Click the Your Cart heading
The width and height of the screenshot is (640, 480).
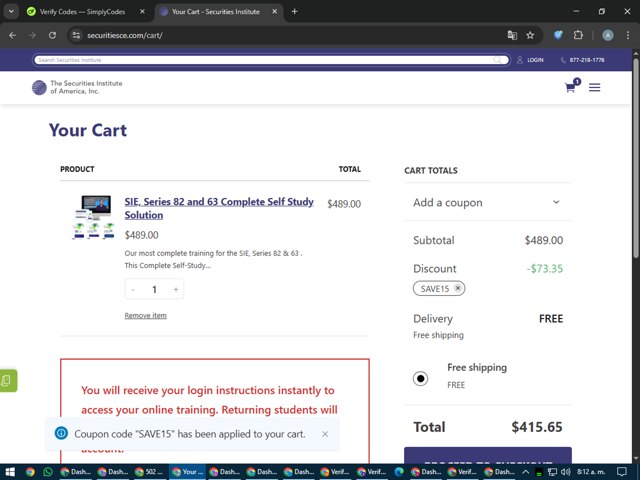pos(88,130)
